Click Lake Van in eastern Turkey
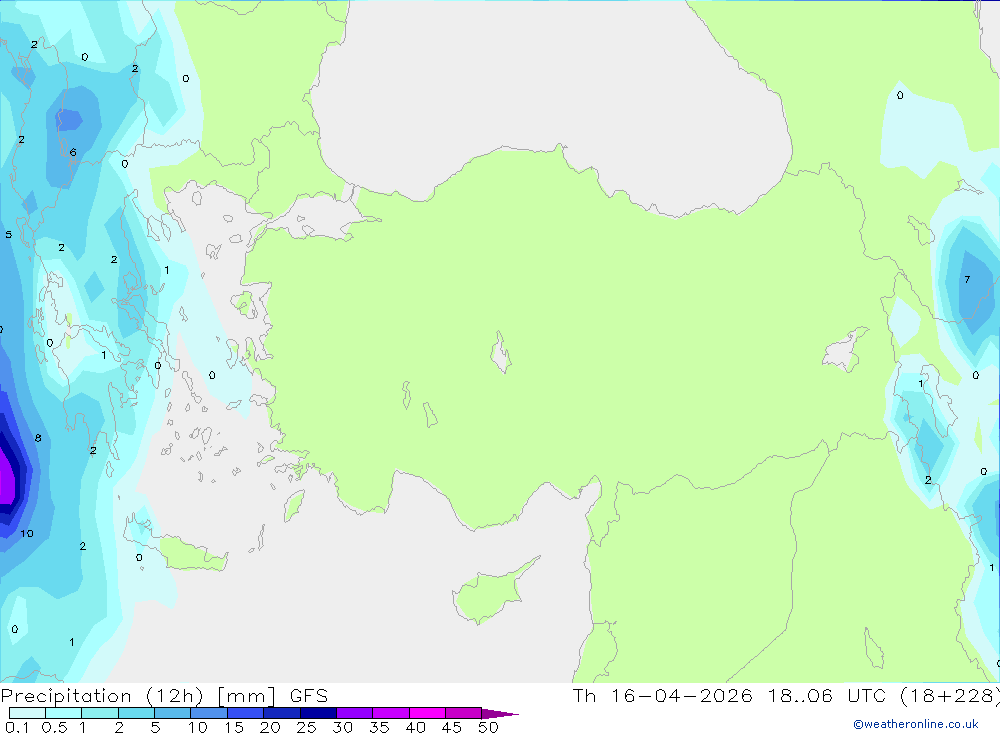The height and width of the screenshot is (733, 1000). click(843, 352)
